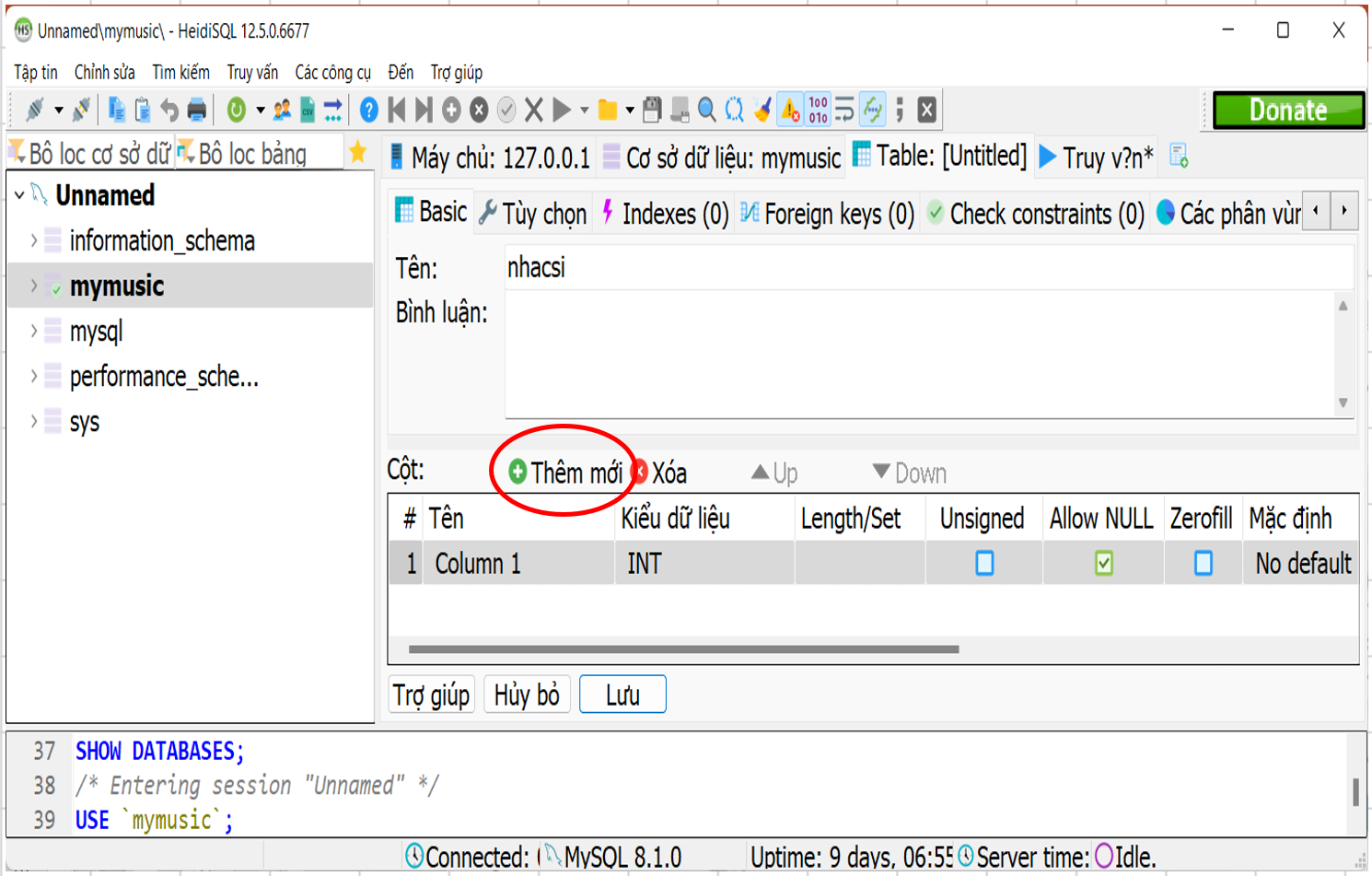1372x876 pixels.
Task: Click the run query play icon
Action: point(562,111)
